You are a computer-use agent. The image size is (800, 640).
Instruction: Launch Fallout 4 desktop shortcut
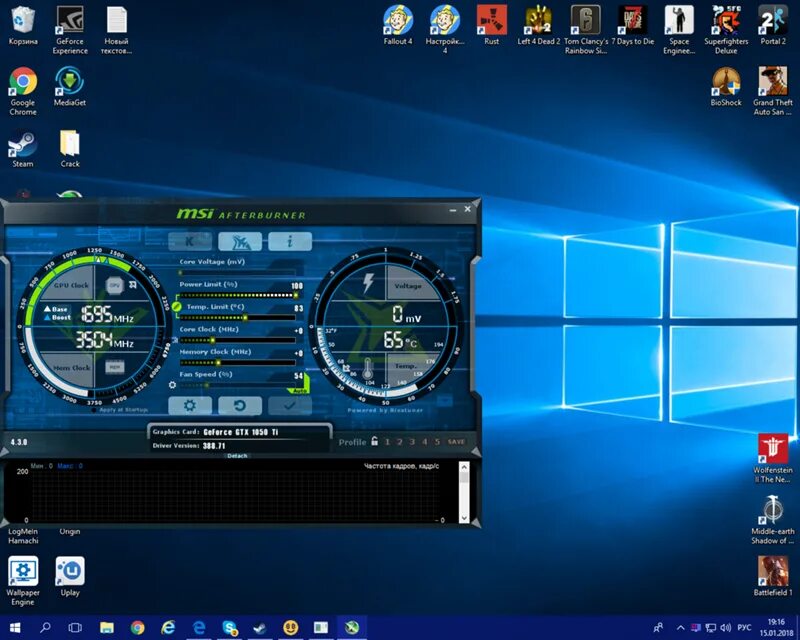pos(398,26)
